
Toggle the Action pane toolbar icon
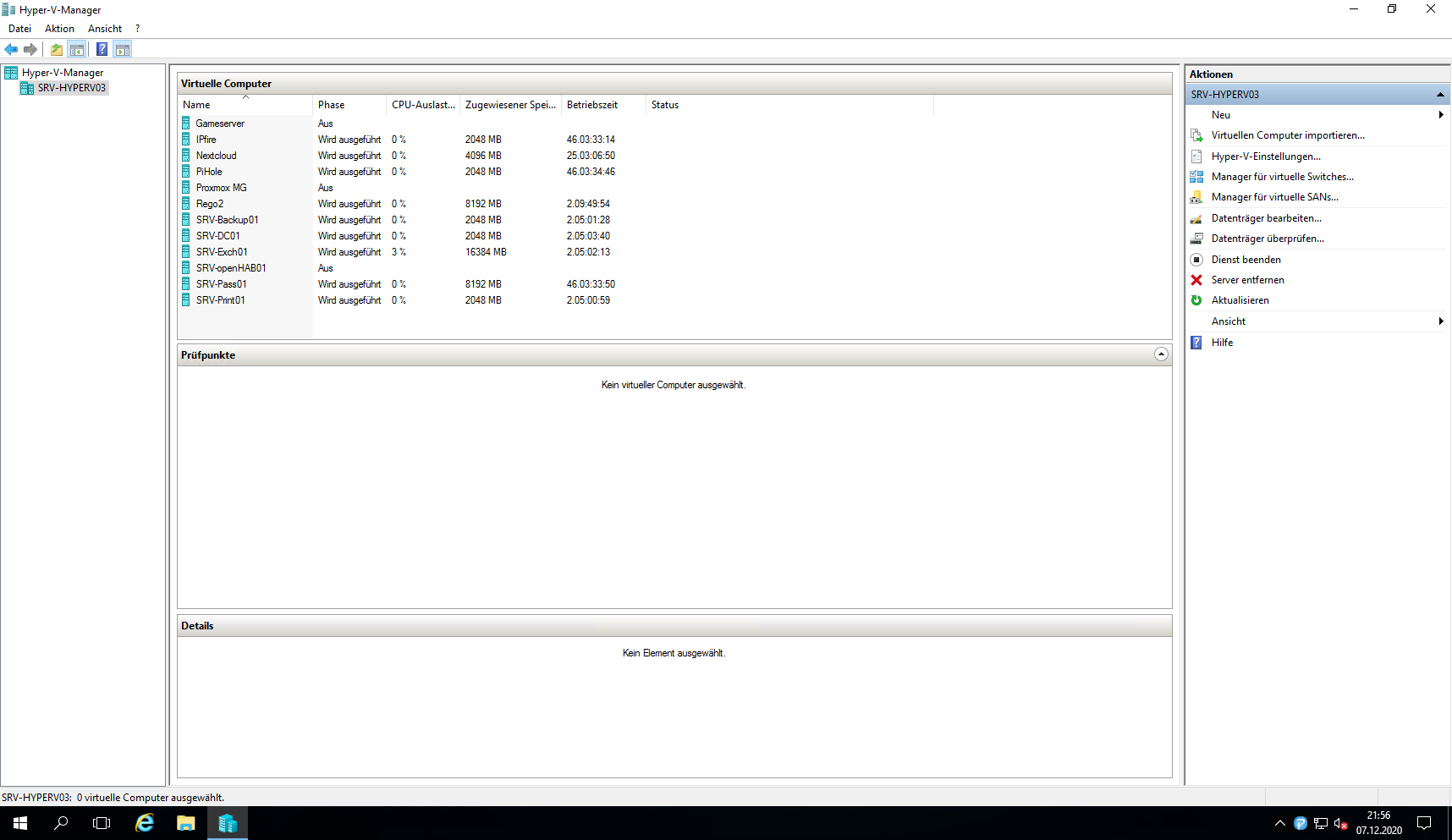(x=123, y=49)
